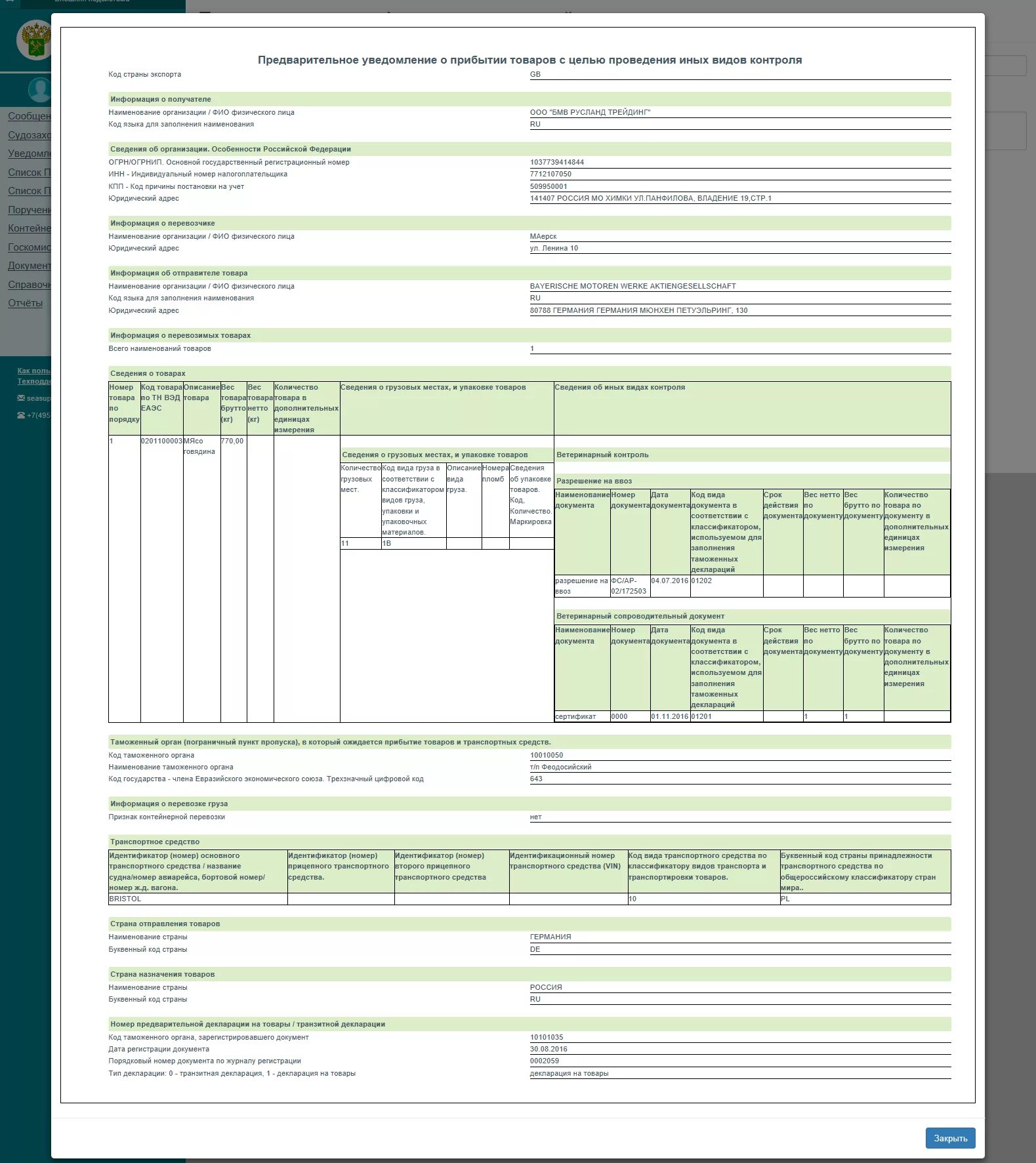Select registering customs code 10101035
This screenshot has height=1163, width=1036.
pos(547,1037)
